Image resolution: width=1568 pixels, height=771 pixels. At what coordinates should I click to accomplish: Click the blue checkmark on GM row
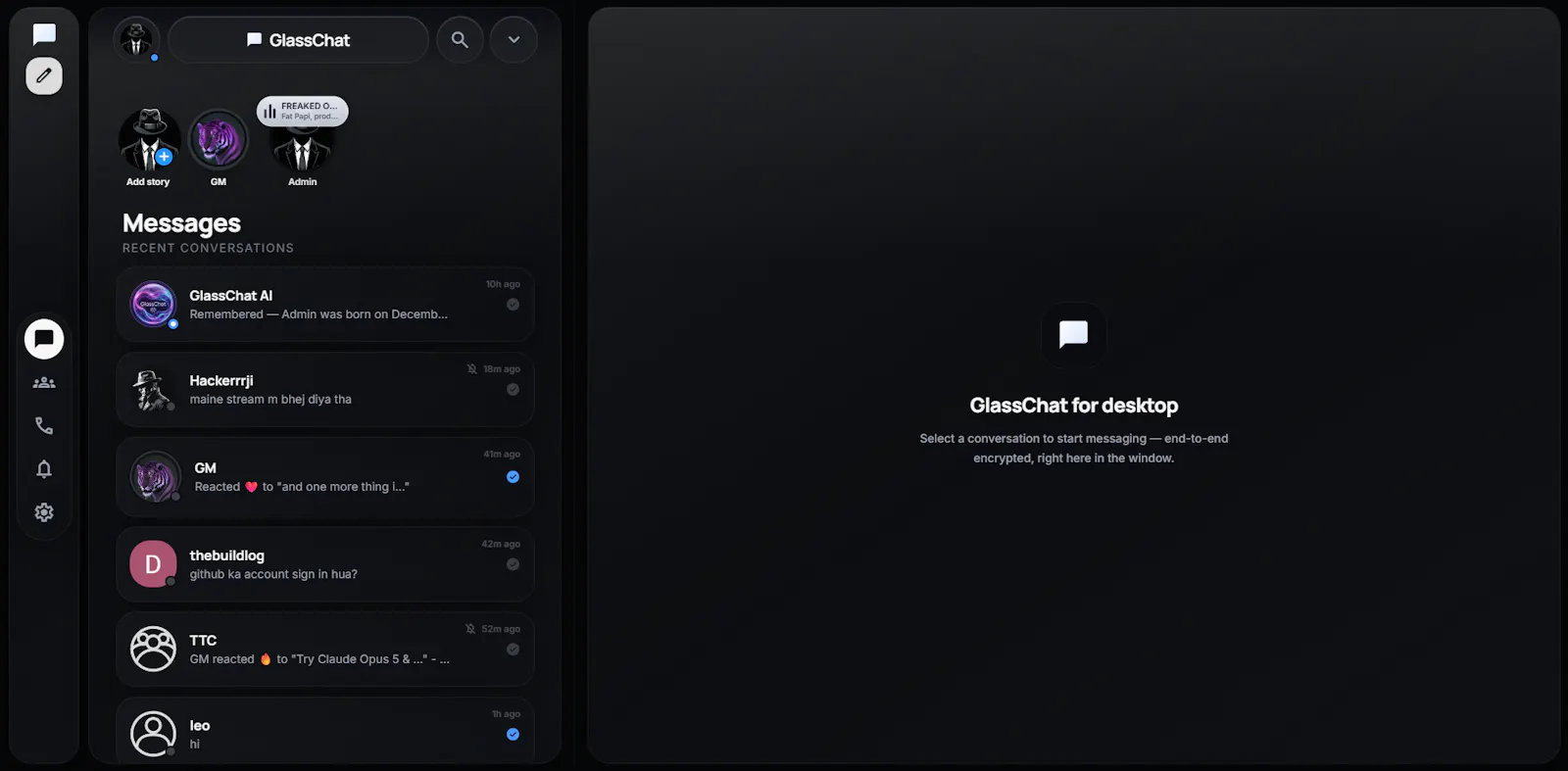point(513,477)
